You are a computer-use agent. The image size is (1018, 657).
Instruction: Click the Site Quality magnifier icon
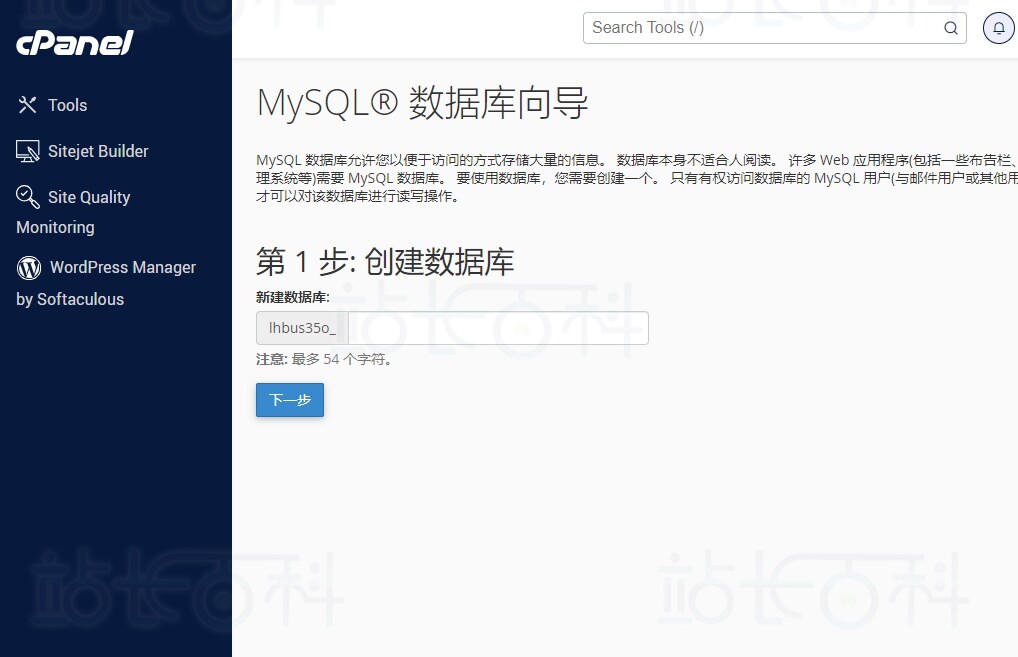27,197
